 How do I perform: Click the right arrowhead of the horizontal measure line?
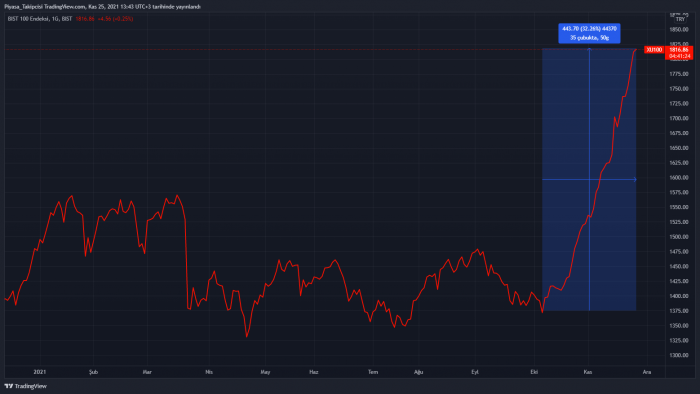point(634,179)
